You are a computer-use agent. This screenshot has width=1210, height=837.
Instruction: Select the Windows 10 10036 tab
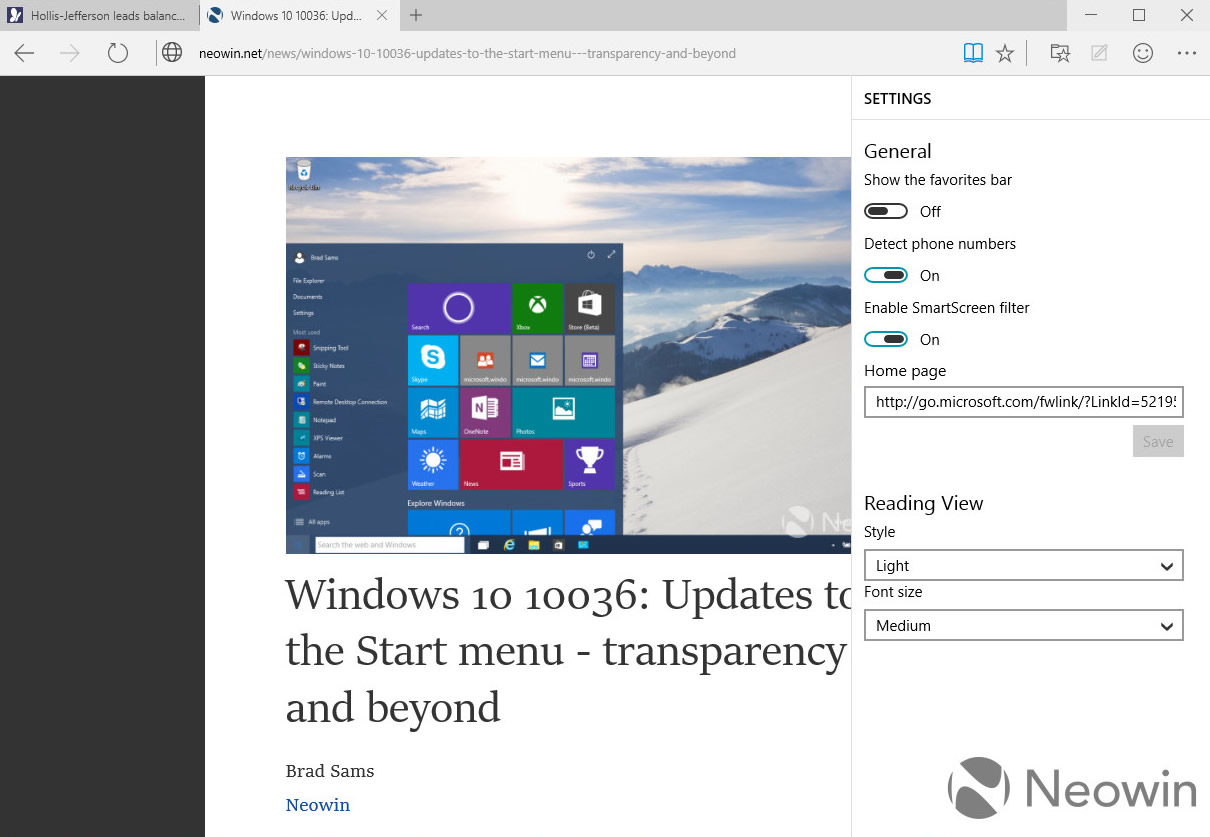pos(298,16)
